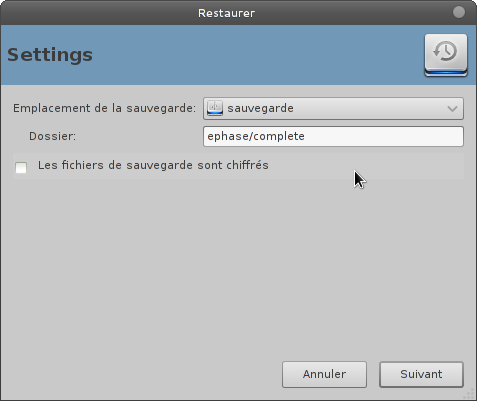Click the empty gray area above buttons
Image resolution: width=477 pixels, height=401 pixels.
(x=238, y=267)
